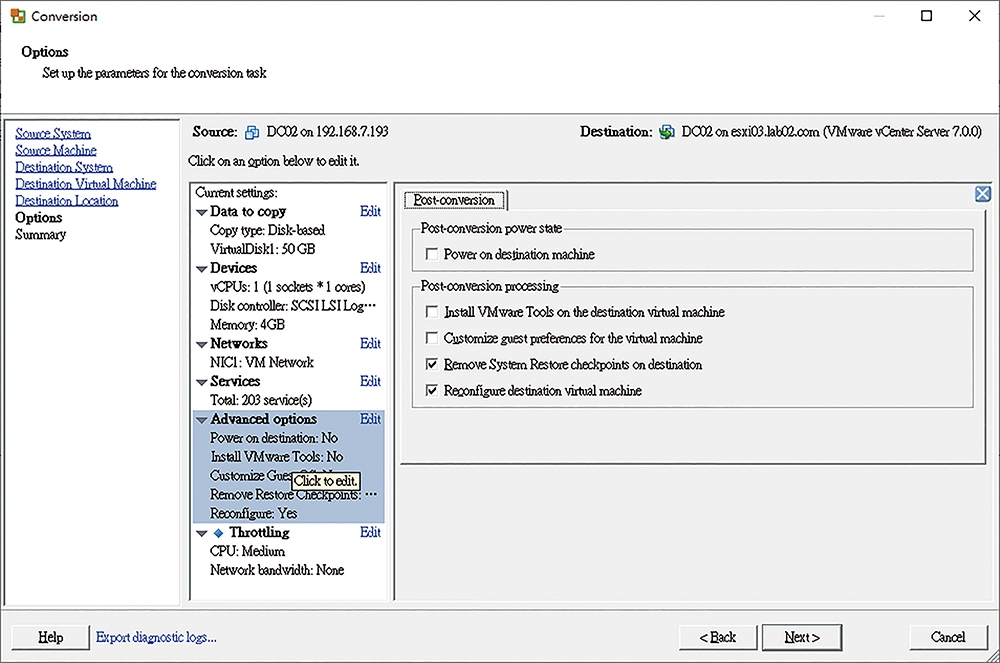The height and width of the screenshot is (663, 1000).
Task: Go to Destination System step
Action: point(64,167)
